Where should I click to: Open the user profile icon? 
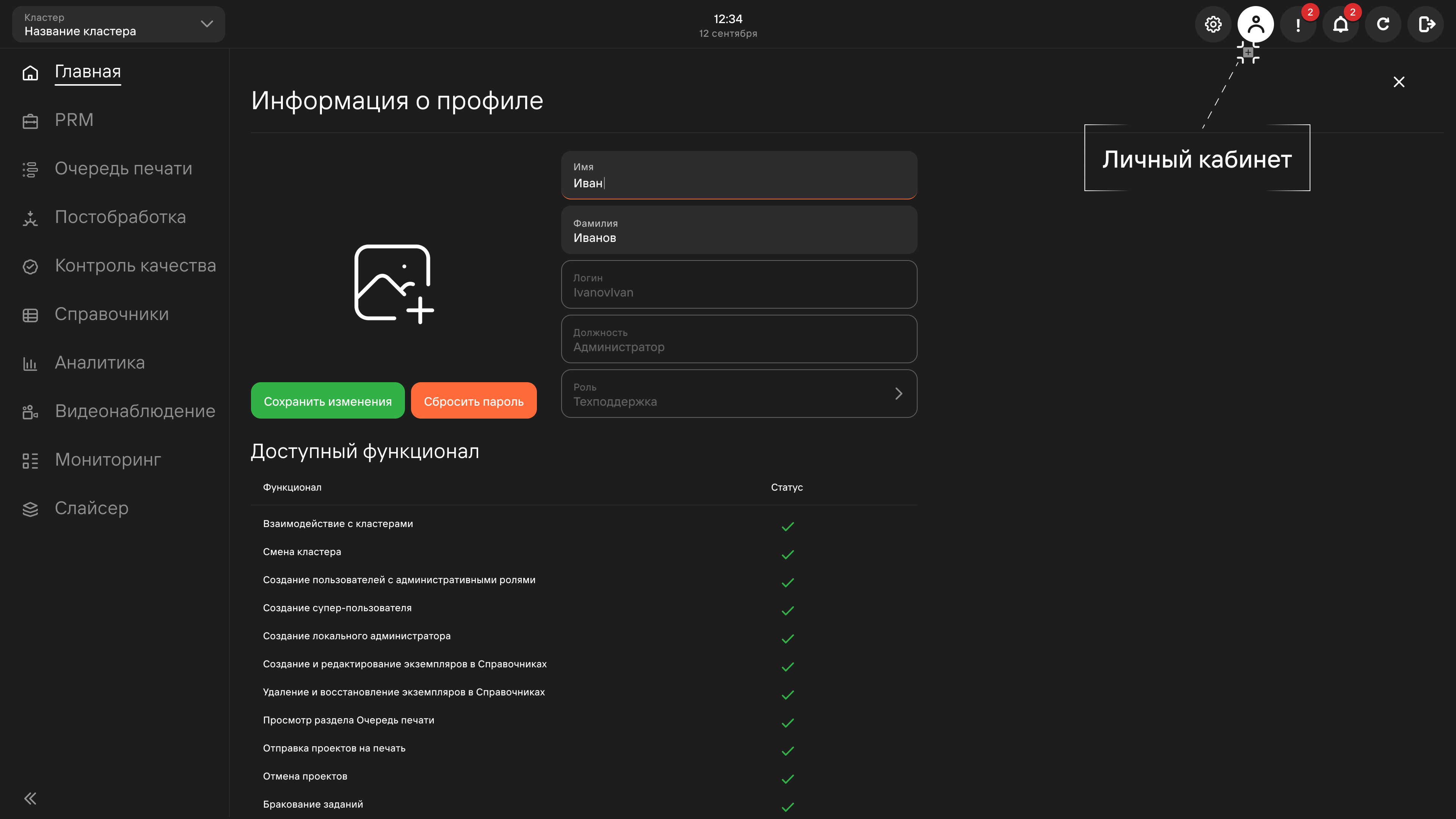point(1255,24)
